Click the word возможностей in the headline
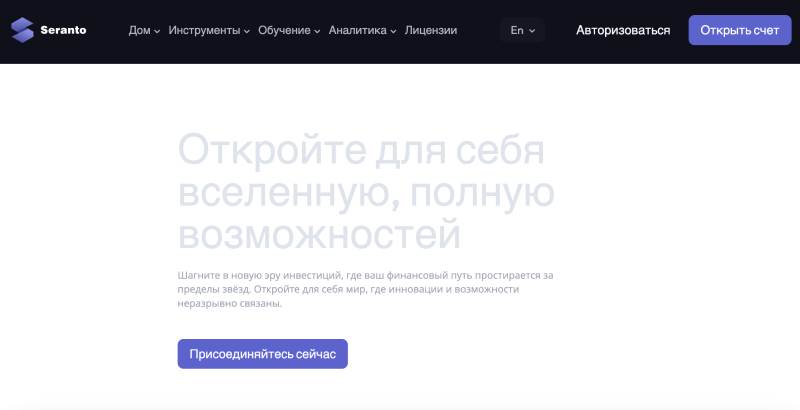800x410 pixels. (319, 235)
